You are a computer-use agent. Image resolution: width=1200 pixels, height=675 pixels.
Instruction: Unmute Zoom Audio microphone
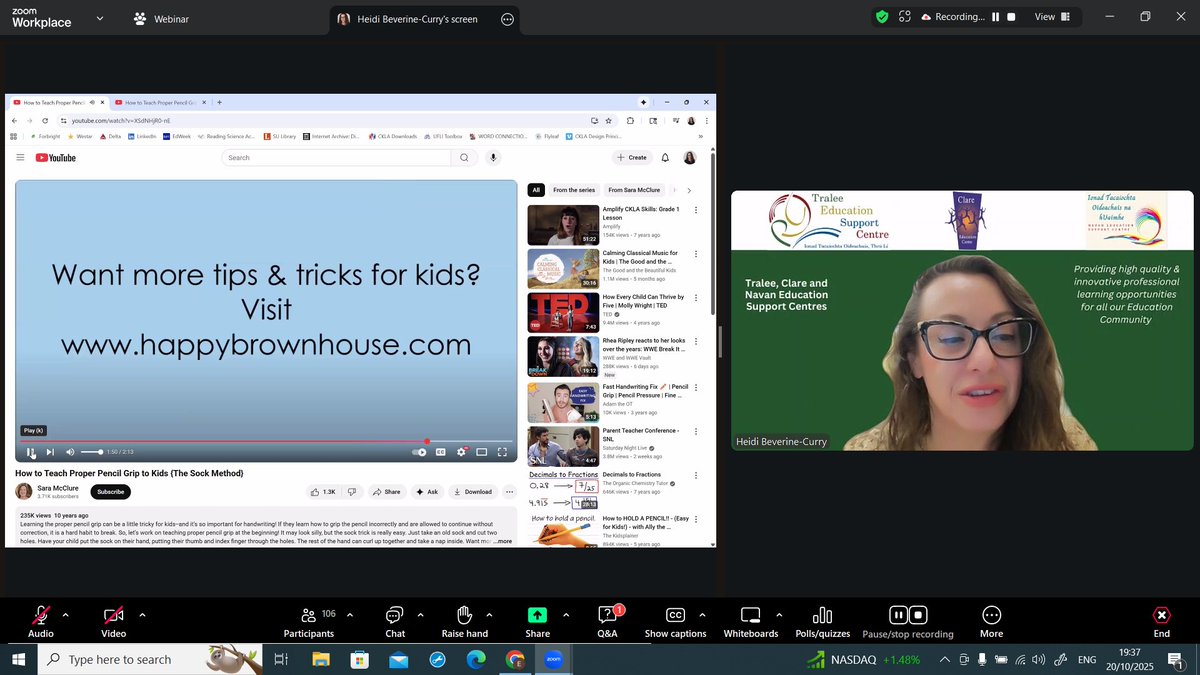pos(41,621)
